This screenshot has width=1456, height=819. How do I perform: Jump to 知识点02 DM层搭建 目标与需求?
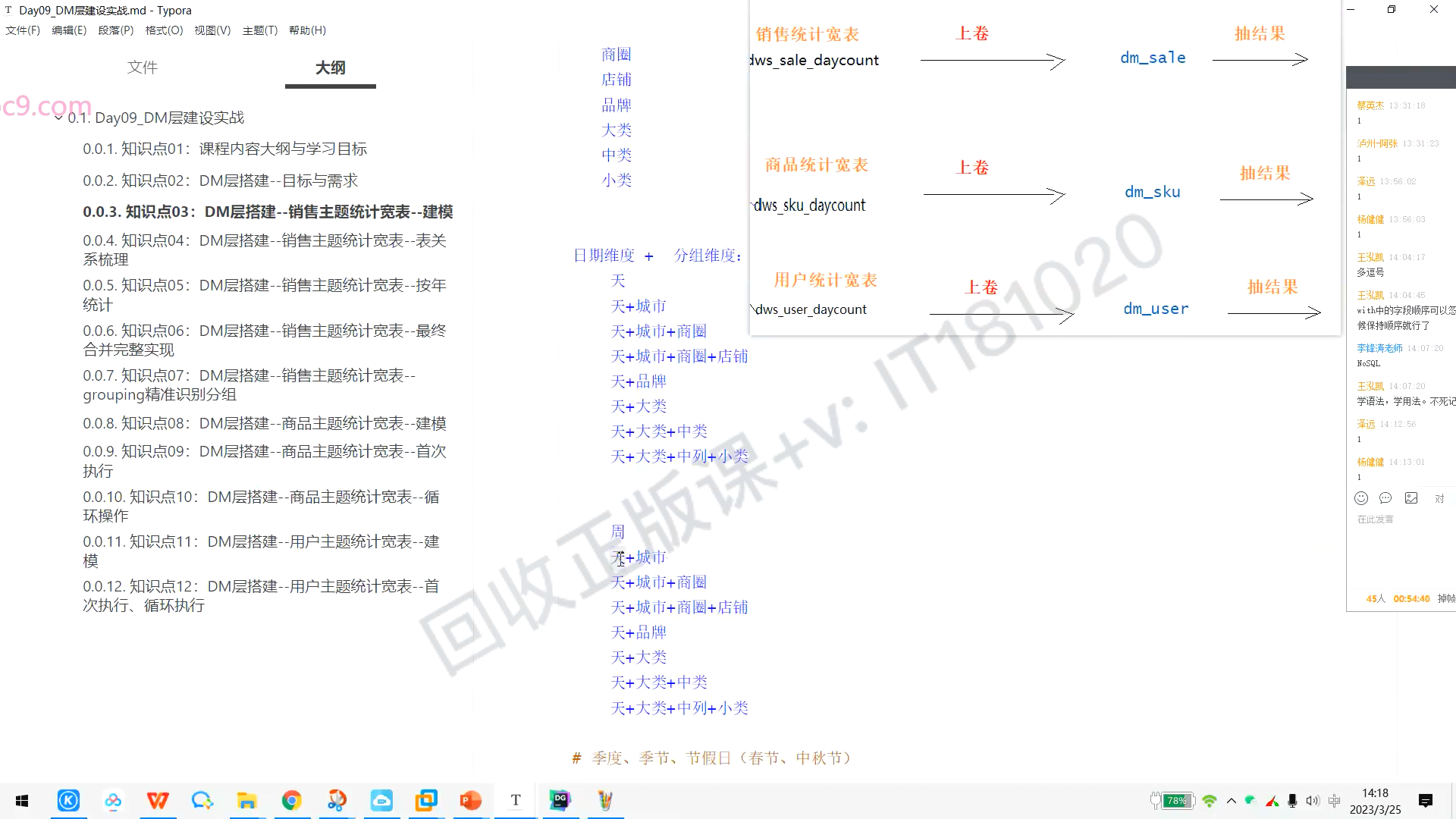220,180
